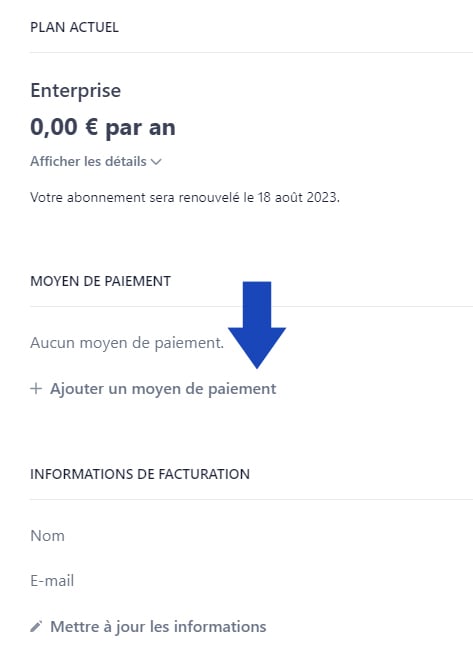Click the 0,00 € par an price
This screenshot has height=656, width=473.
[103, 127]
